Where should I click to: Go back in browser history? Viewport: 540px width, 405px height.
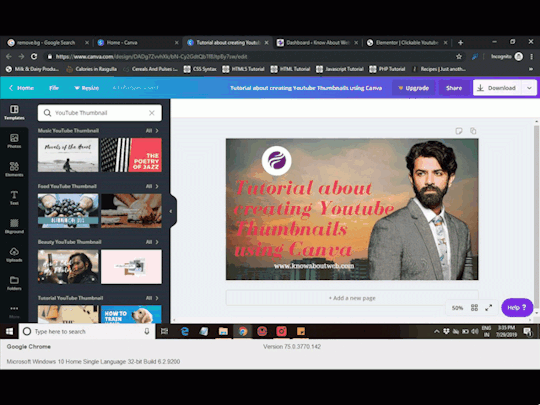(x=9, y=56)
